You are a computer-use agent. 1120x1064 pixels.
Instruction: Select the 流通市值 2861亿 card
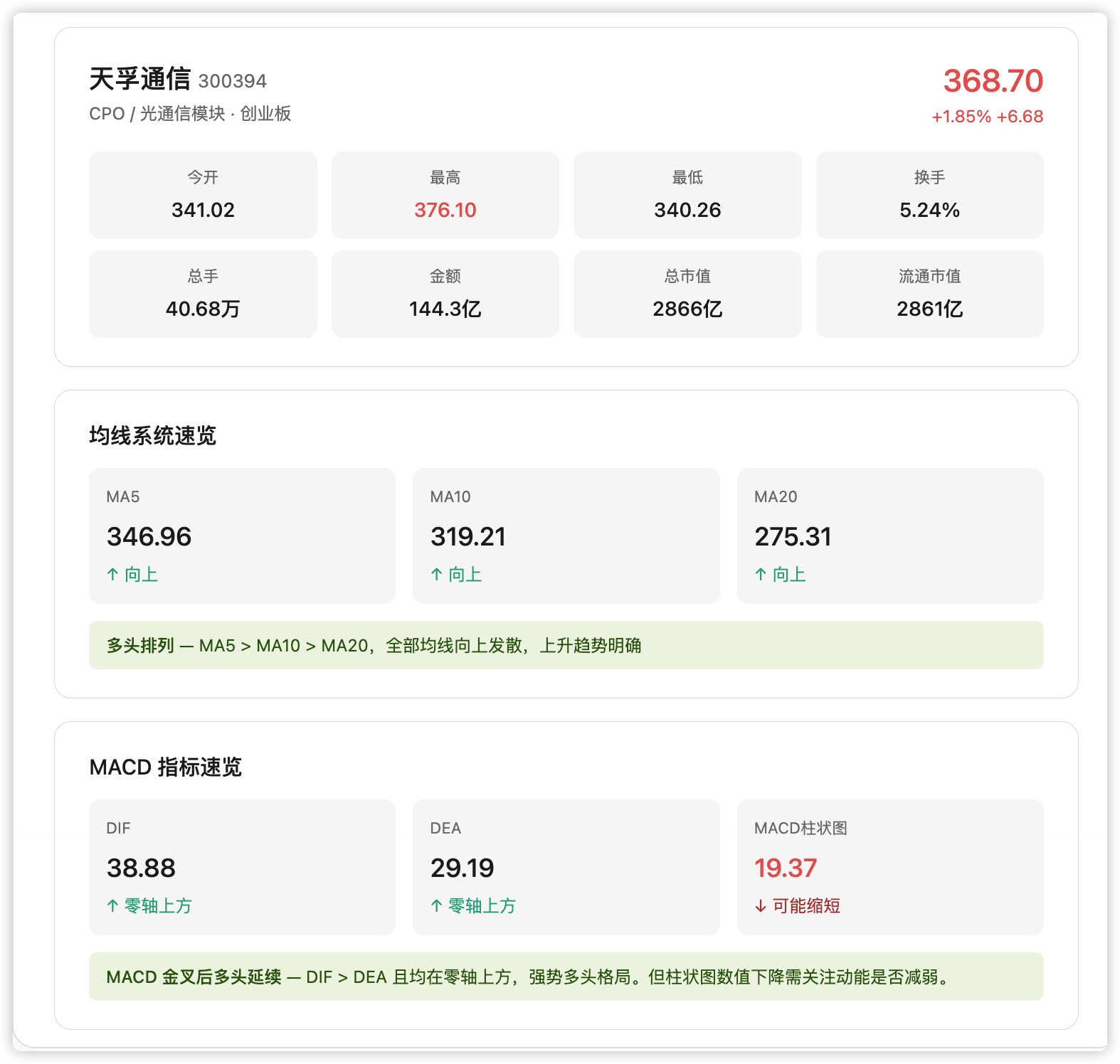pos(930,294)
